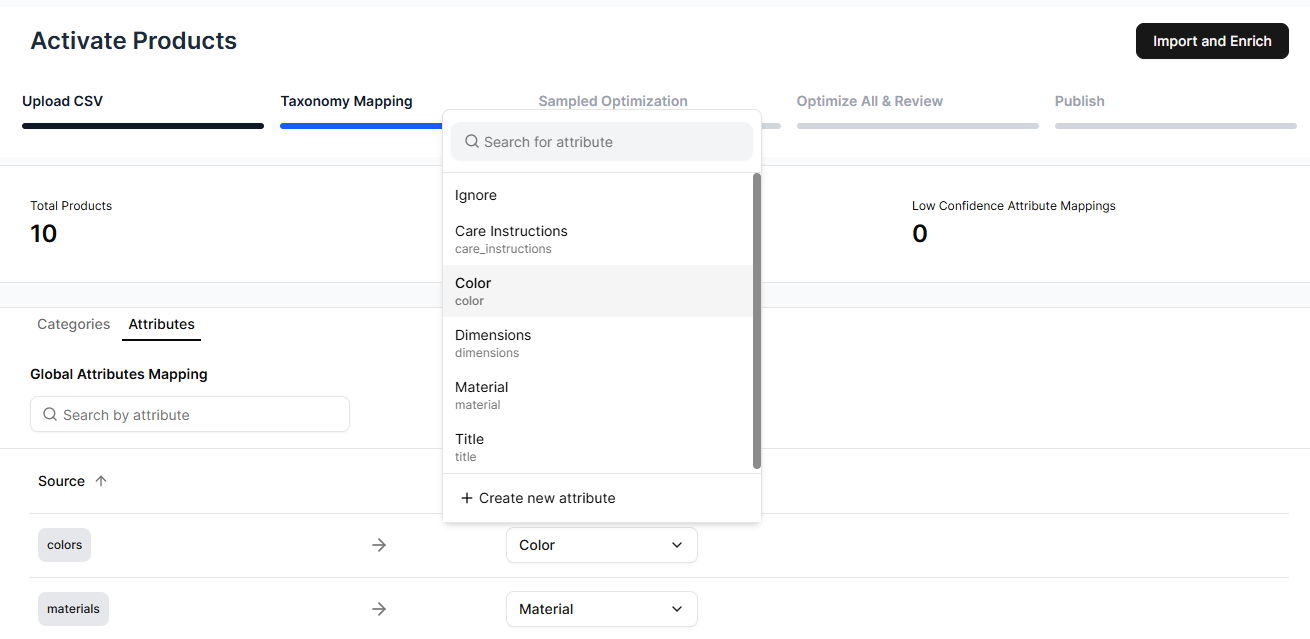Click the mapping arrow on the colors row
The height and width of the screenshot is (639, 1310).
pos(379,545)
